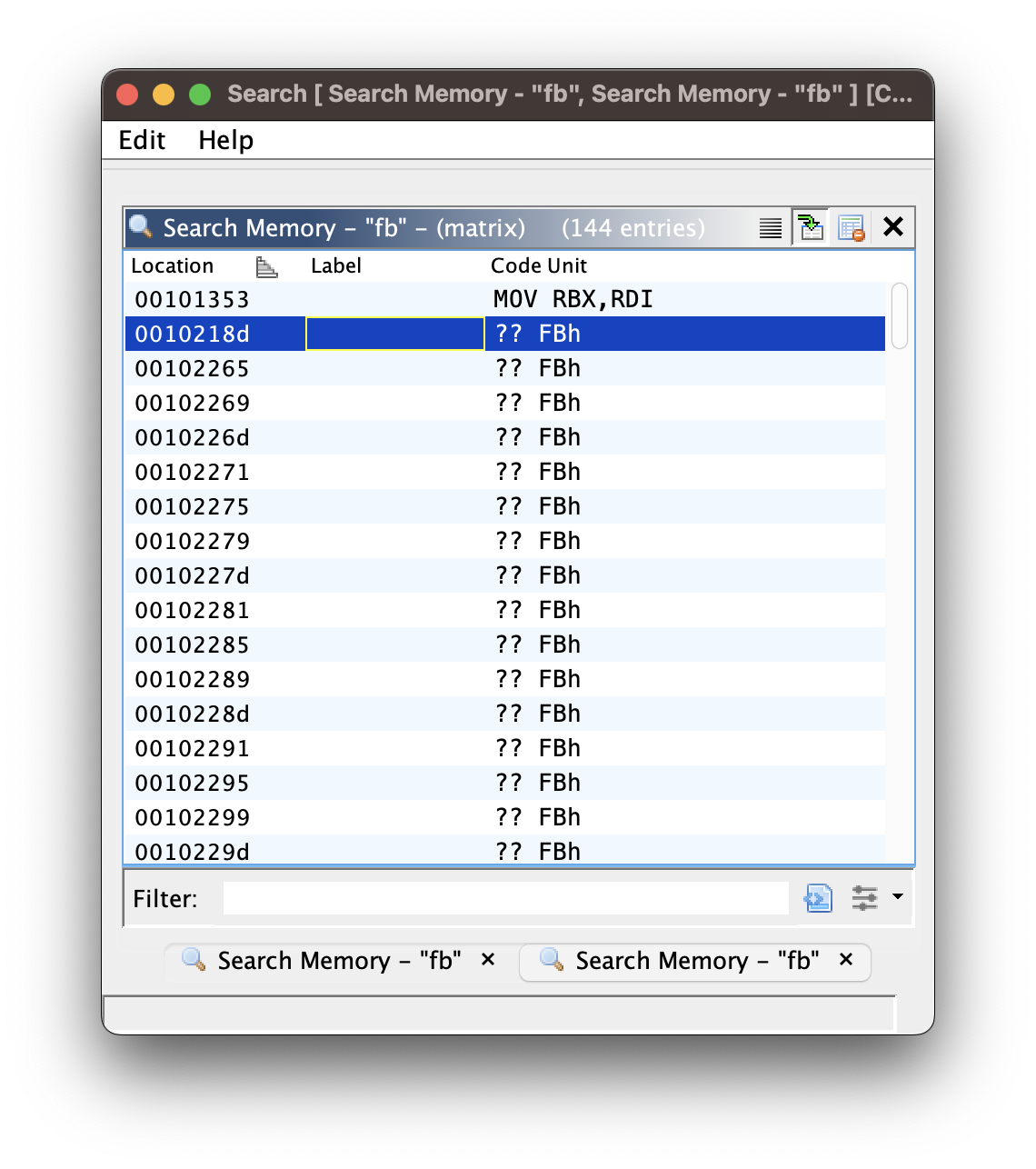This screenshot has width=1036, height=1169.
Task: Close the Search Memory results panel
Action: point(892,227)
